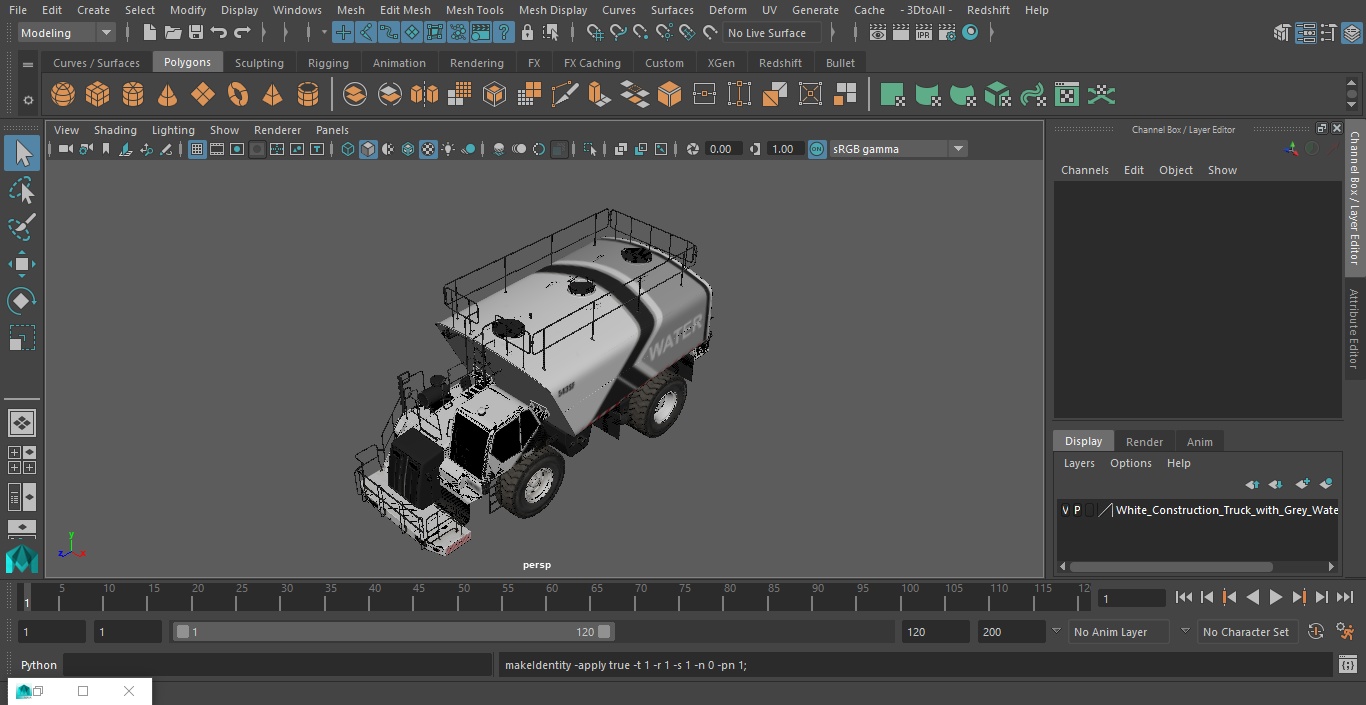Toggle layer visibility V box

click(x=1065, y=510)
